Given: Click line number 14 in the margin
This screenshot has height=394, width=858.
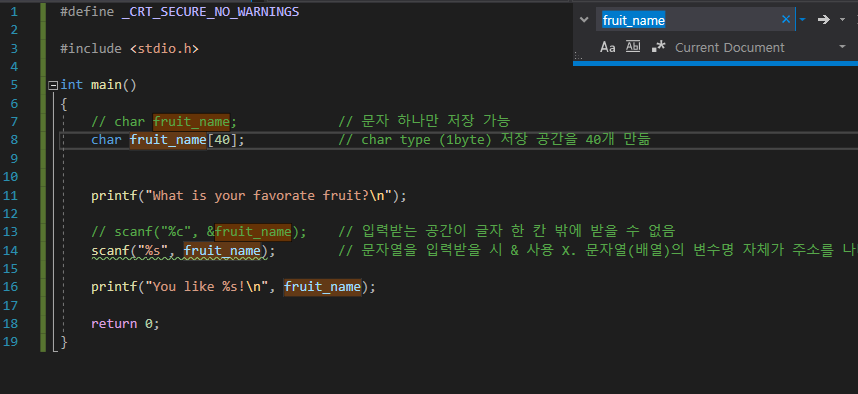Looking at the screenshot, I should (10, 250).
